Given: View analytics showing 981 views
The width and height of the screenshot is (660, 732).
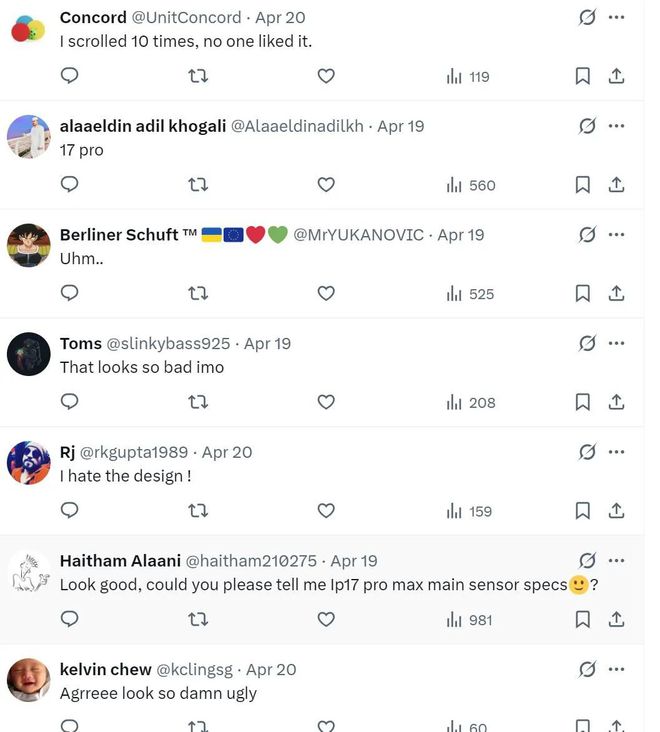Looking at the screenshot, I should coord(469,620).
